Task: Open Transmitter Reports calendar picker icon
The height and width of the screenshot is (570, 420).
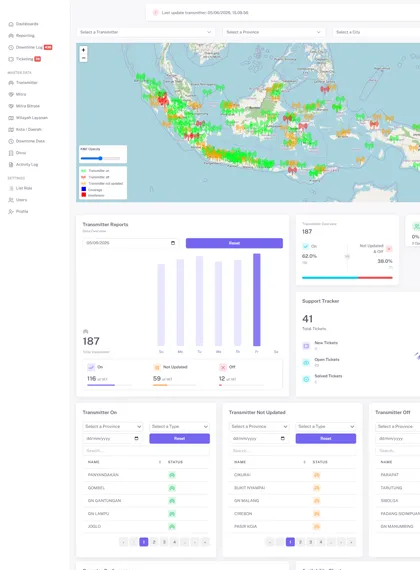Action: 173,243
